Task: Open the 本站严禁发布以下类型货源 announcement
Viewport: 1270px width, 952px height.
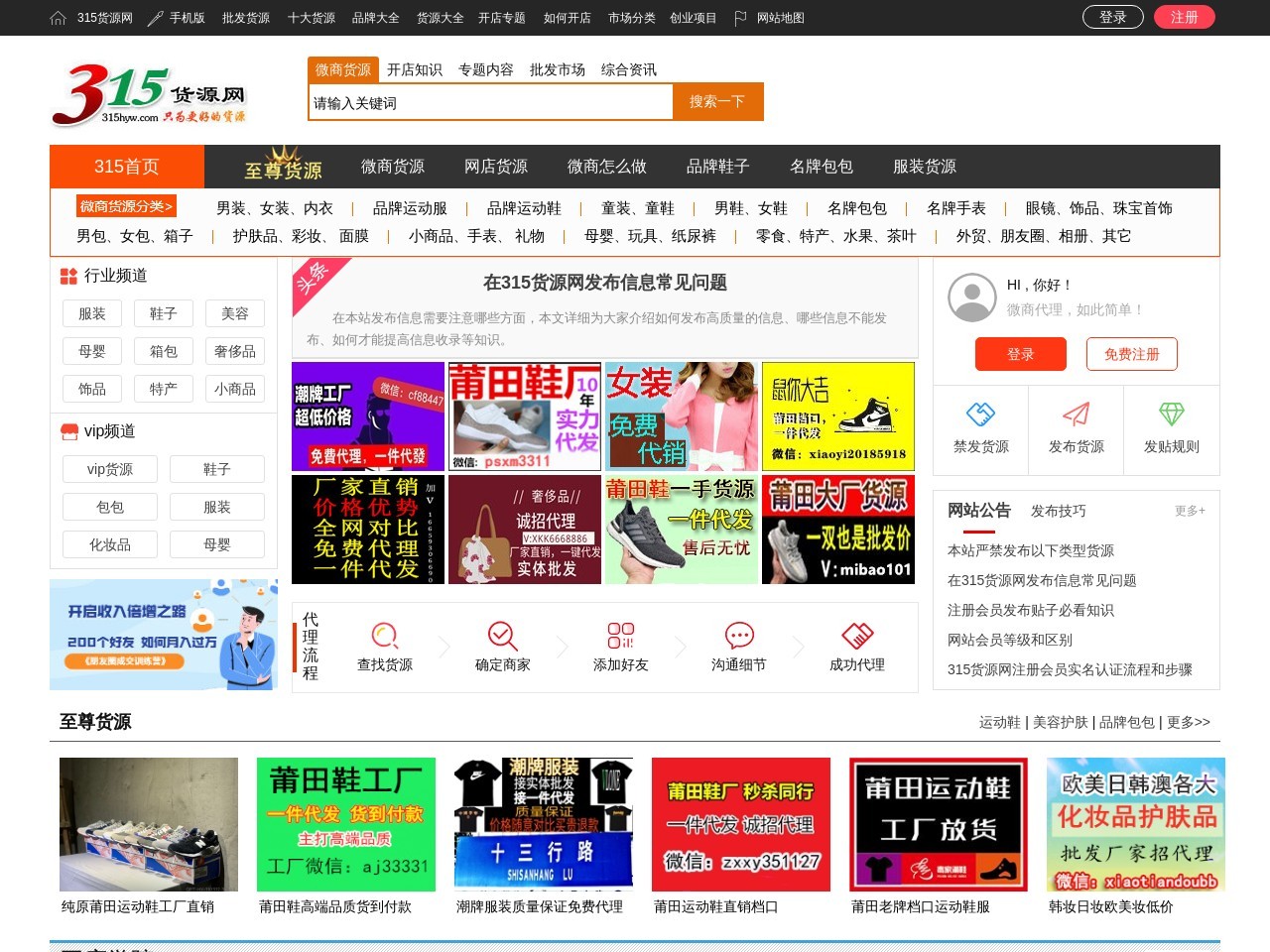Action: (1031, 550)
